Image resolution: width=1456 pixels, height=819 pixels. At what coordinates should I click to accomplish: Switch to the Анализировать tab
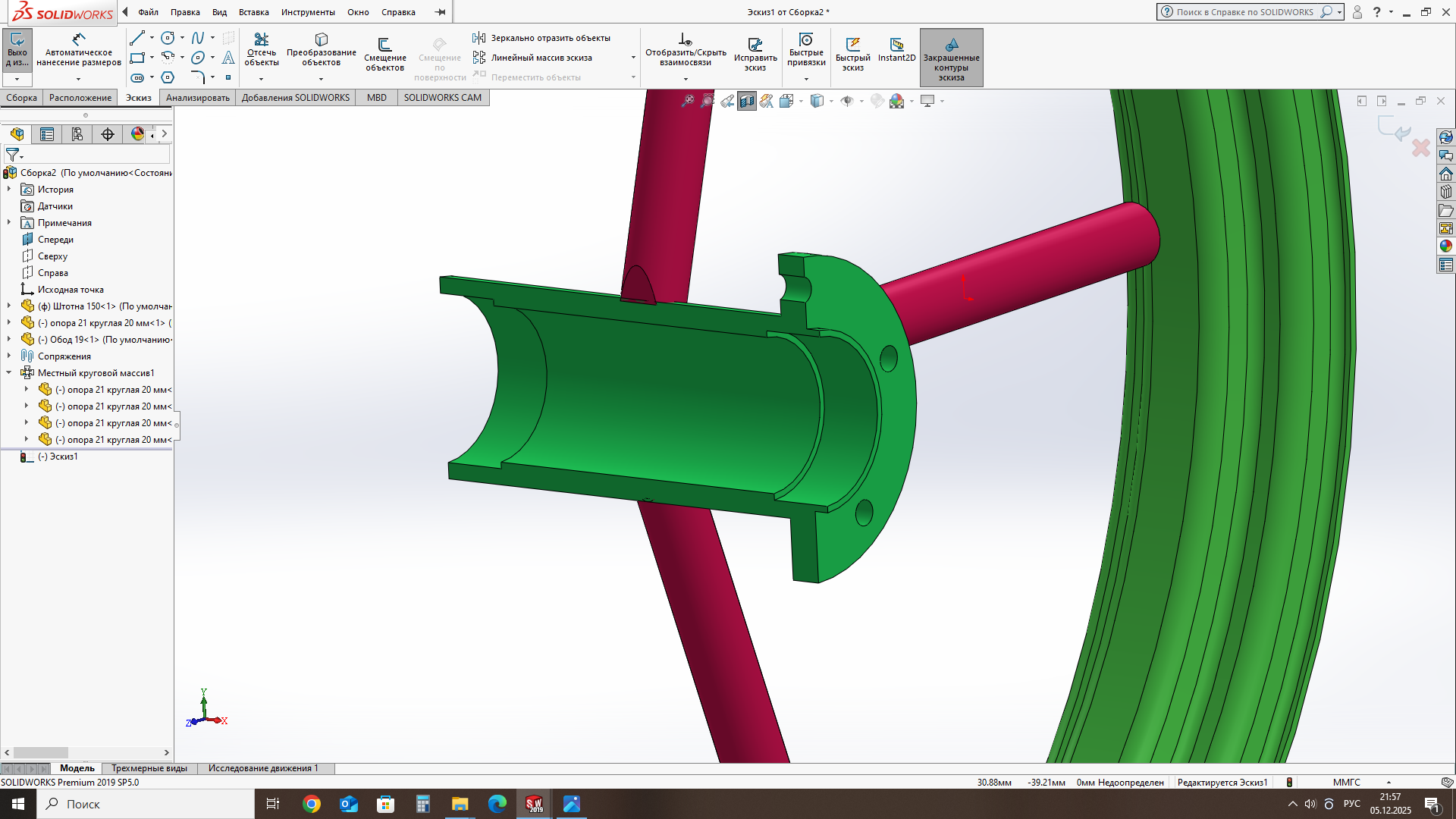pos(197,98)
